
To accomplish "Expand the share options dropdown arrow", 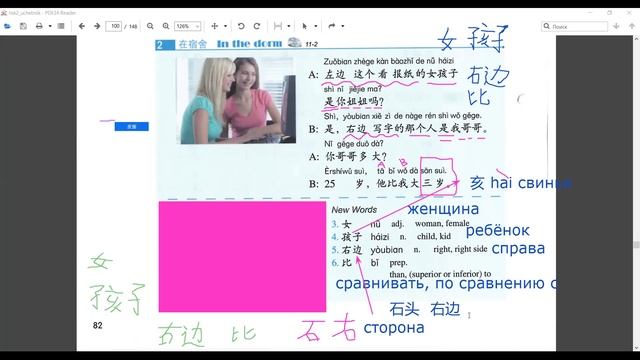I will 342,26.
